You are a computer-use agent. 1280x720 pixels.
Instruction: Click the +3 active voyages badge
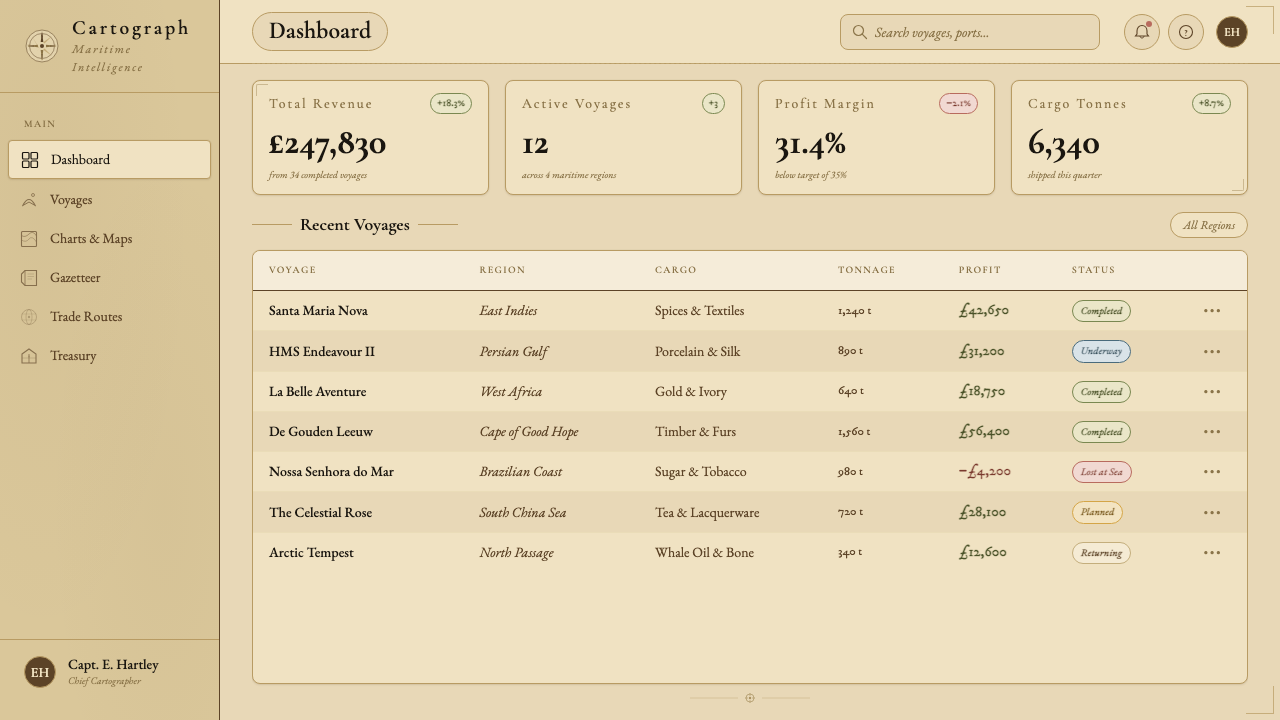click(x=713, y=104)
